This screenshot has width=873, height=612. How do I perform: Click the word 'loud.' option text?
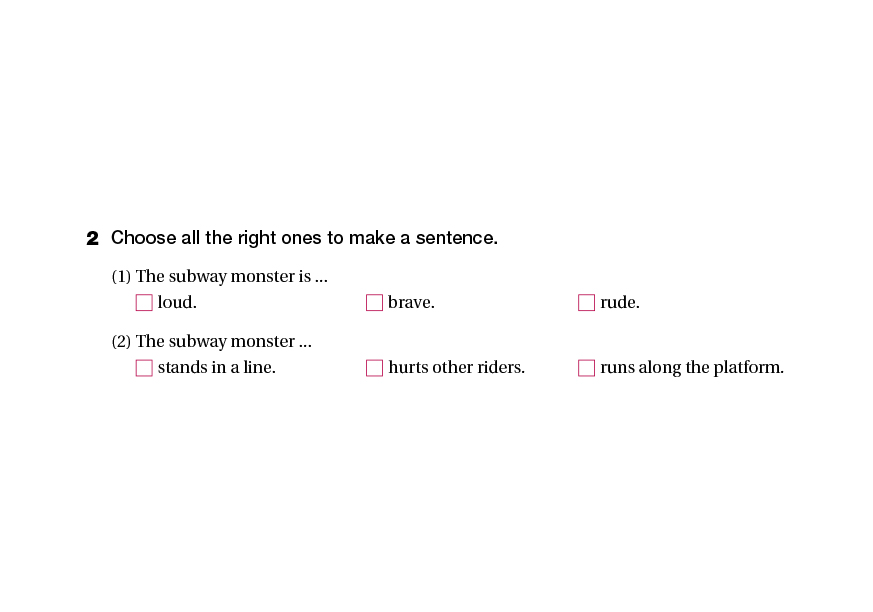(177, 302)
